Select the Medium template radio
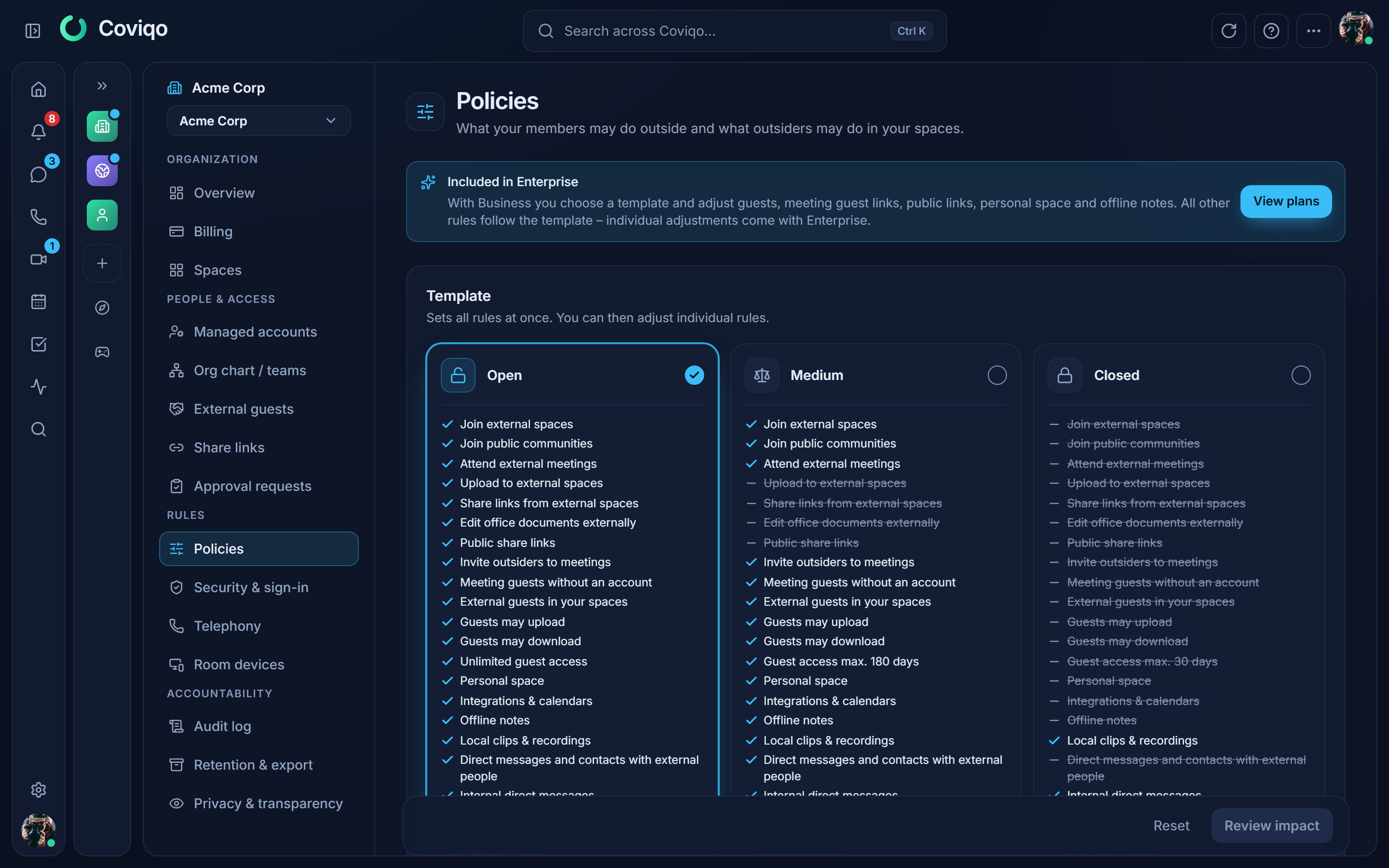 point(997,376)
